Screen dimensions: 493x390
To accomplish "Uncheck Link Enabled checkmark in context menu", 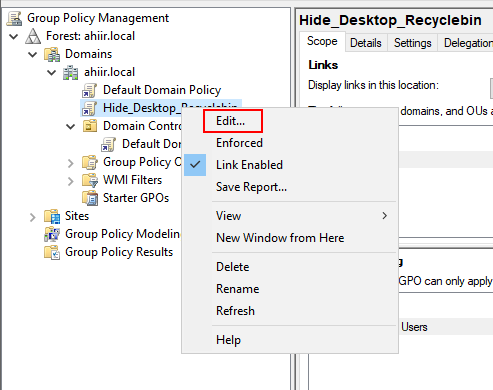I will click(195, 165).
